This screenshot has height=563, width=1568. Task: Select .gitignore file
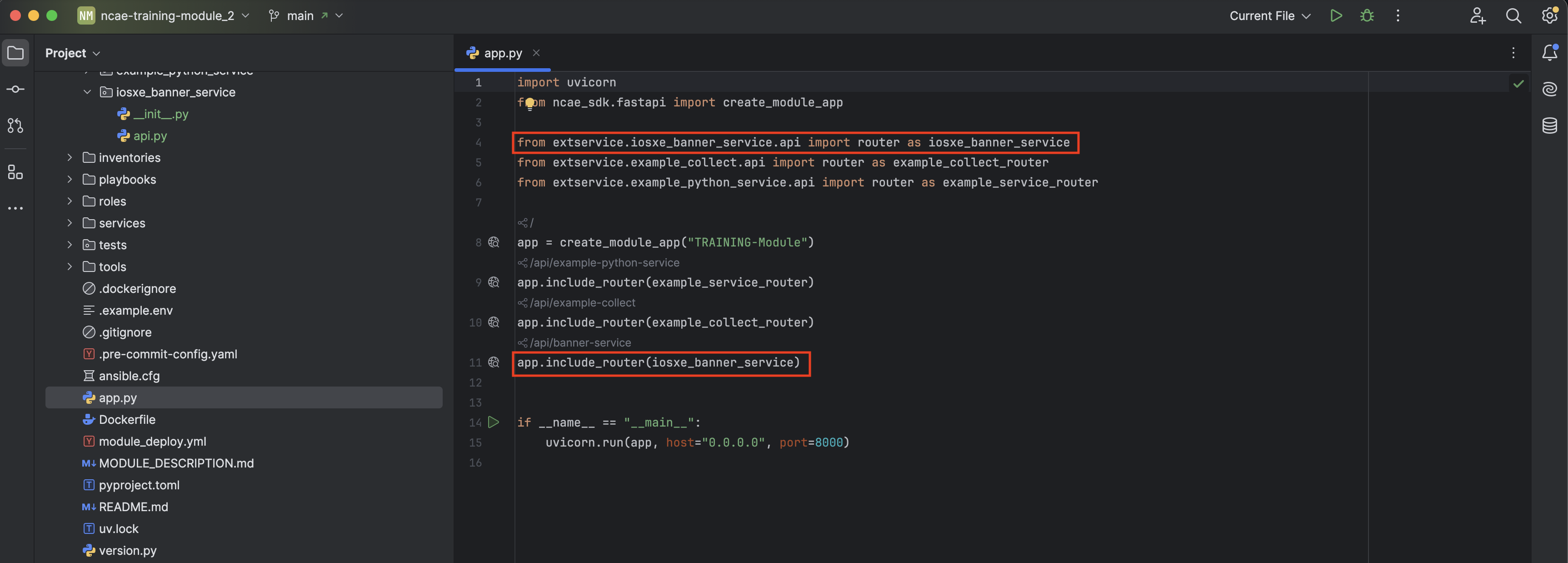[x=117, y=333]
